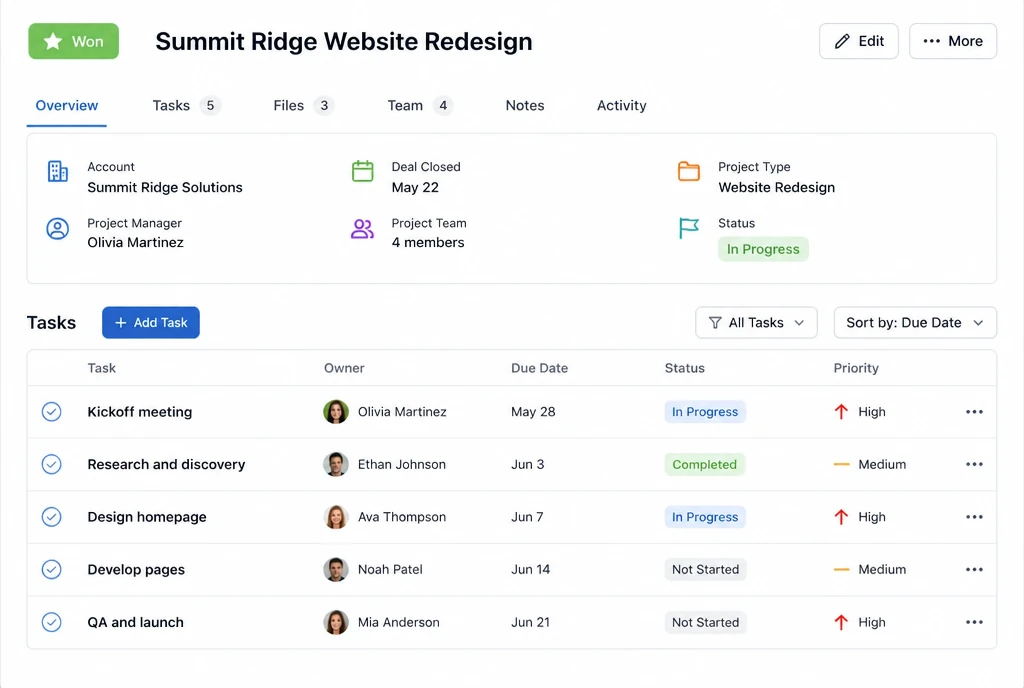Click Not Started status of QA and launch

click(705, 622)
